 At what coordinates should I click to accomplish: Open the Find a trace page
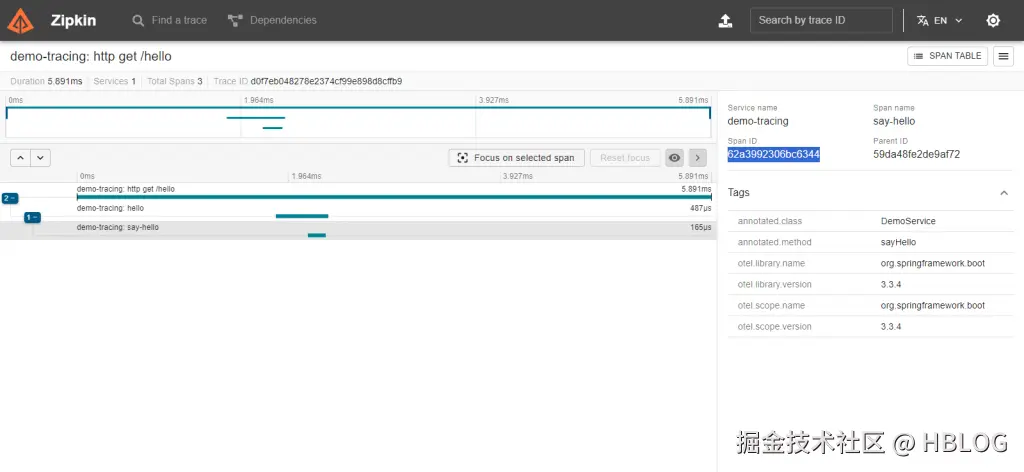pos(170,20)
